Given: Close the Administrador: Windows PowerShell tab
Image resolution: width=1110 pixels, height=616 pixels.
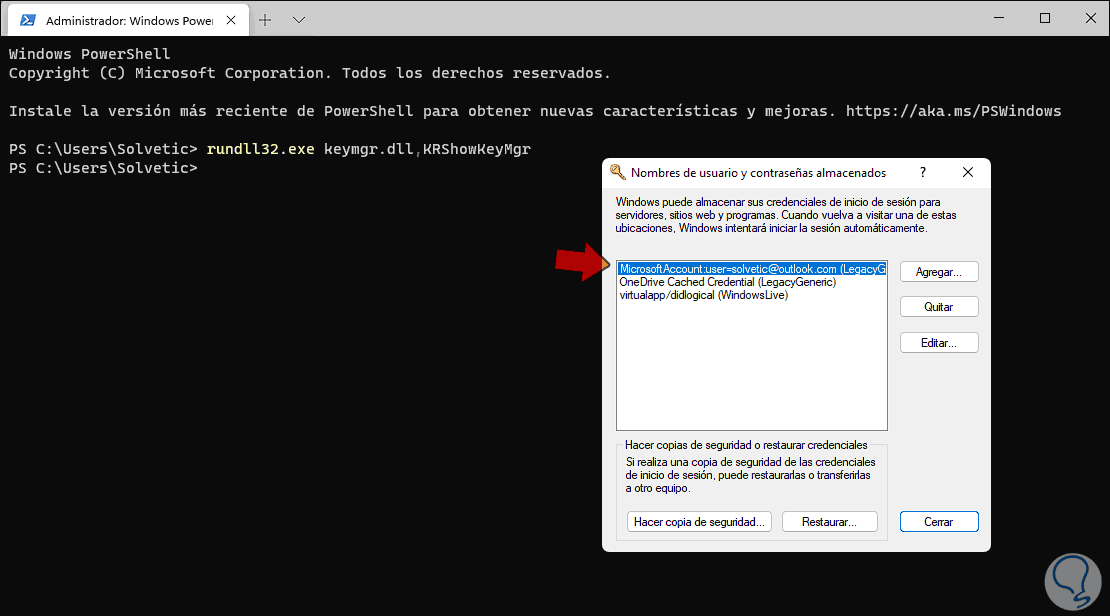Looking at the screenshot, I should (x=231, y=21).
